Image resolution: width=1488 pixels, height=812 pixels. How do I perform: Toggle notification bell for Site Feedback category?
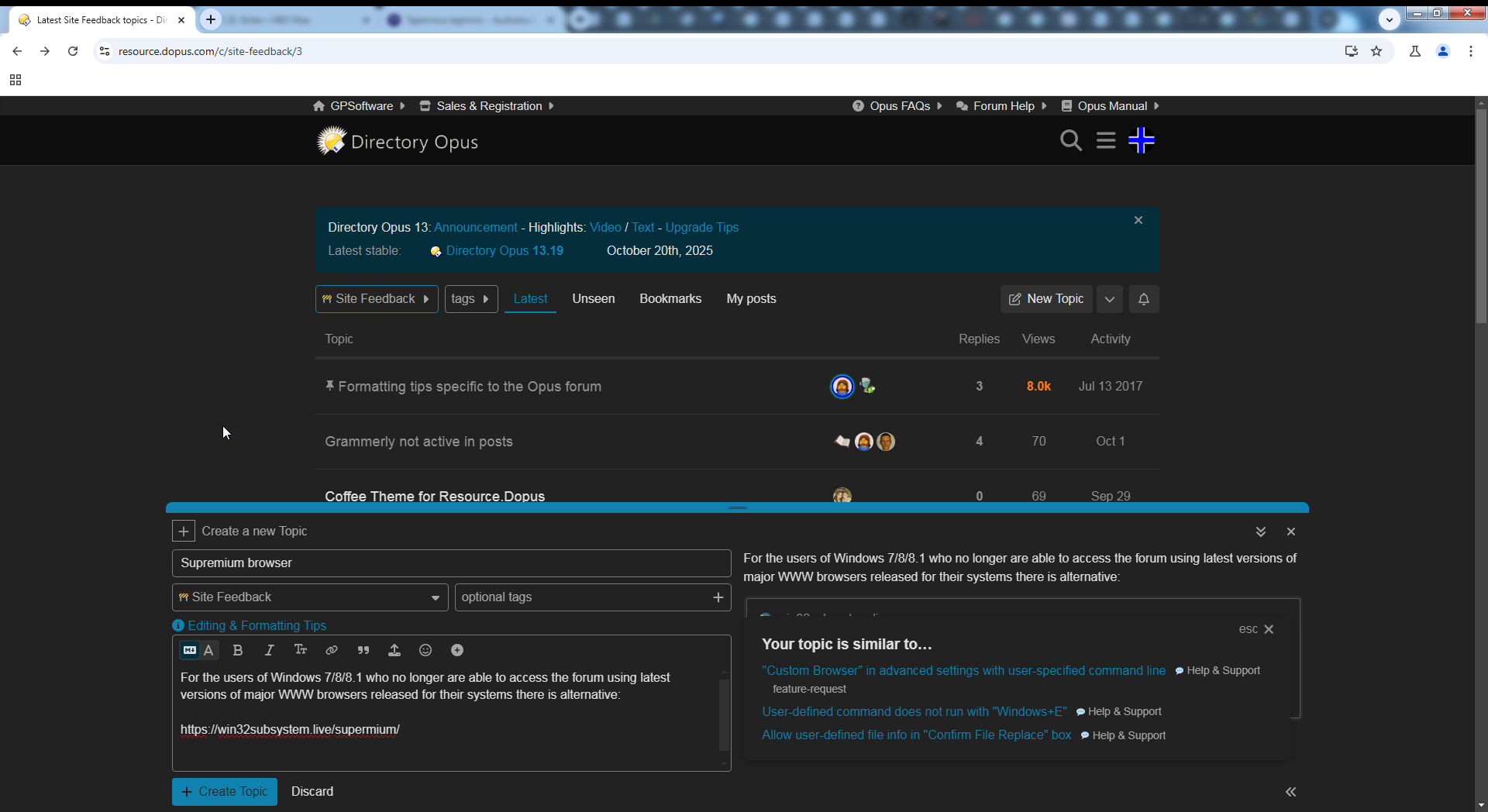pos(1143,299)
